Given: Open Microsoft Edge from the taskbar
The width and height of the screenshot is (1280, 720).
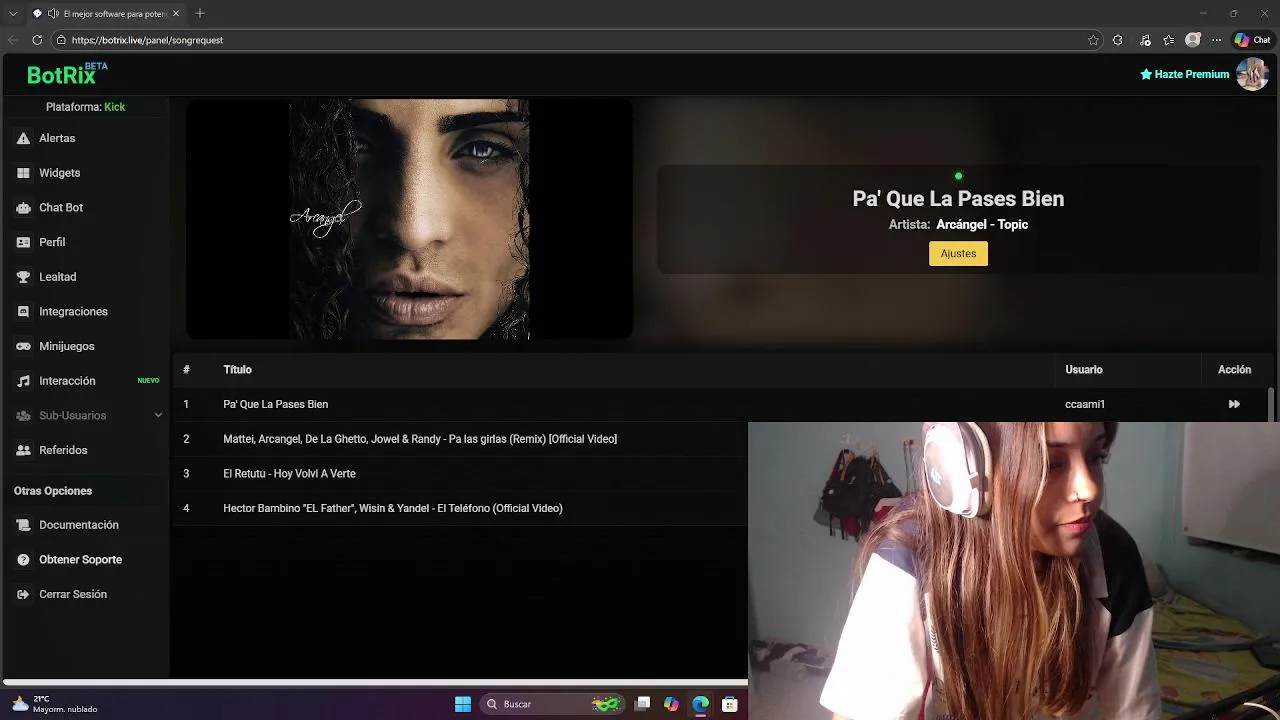Looking at the screenshot, I should (700, 704).
